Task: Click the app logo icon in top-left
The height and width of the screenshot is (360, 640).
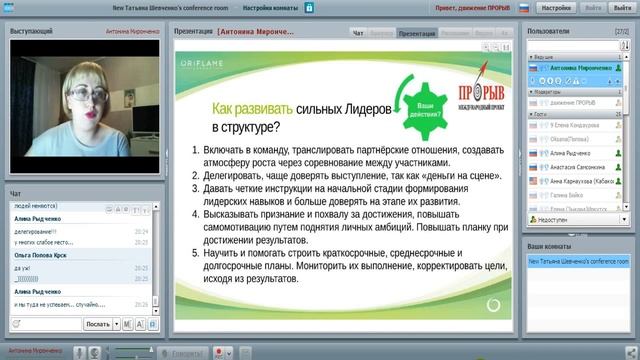Action: point(9,7)
